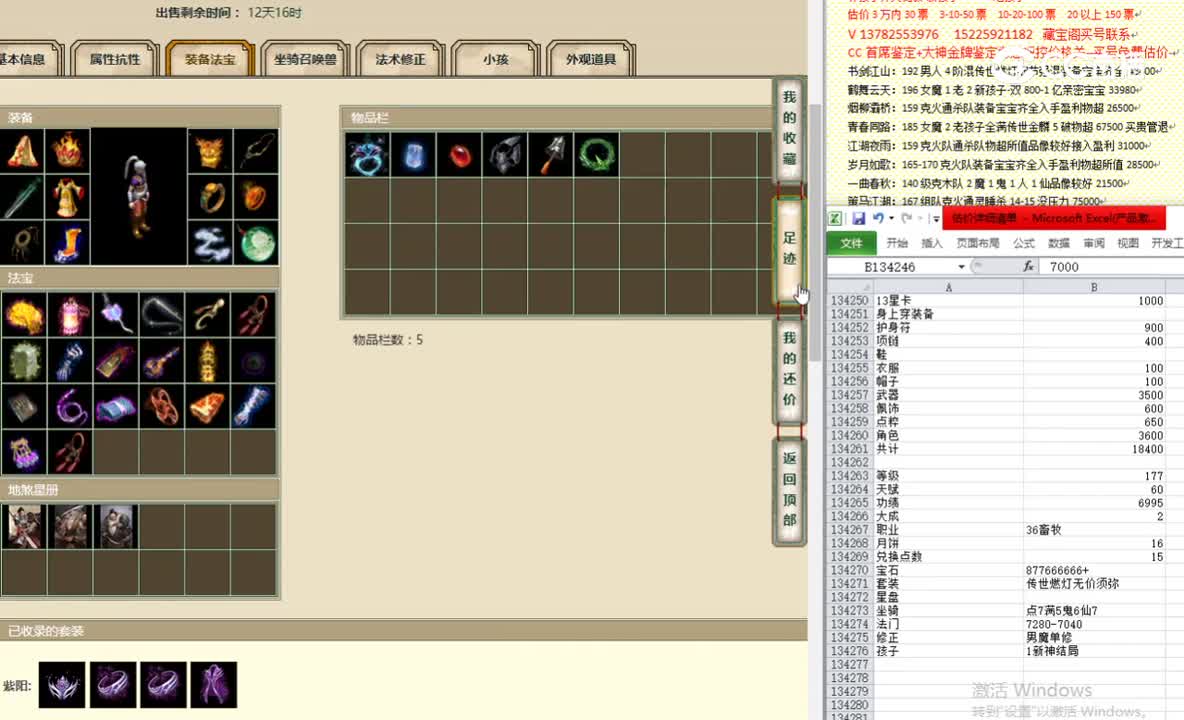Open the Excel 插入 ribbon tab
The image size is (1184, 720).
click(x=932, y=243)
